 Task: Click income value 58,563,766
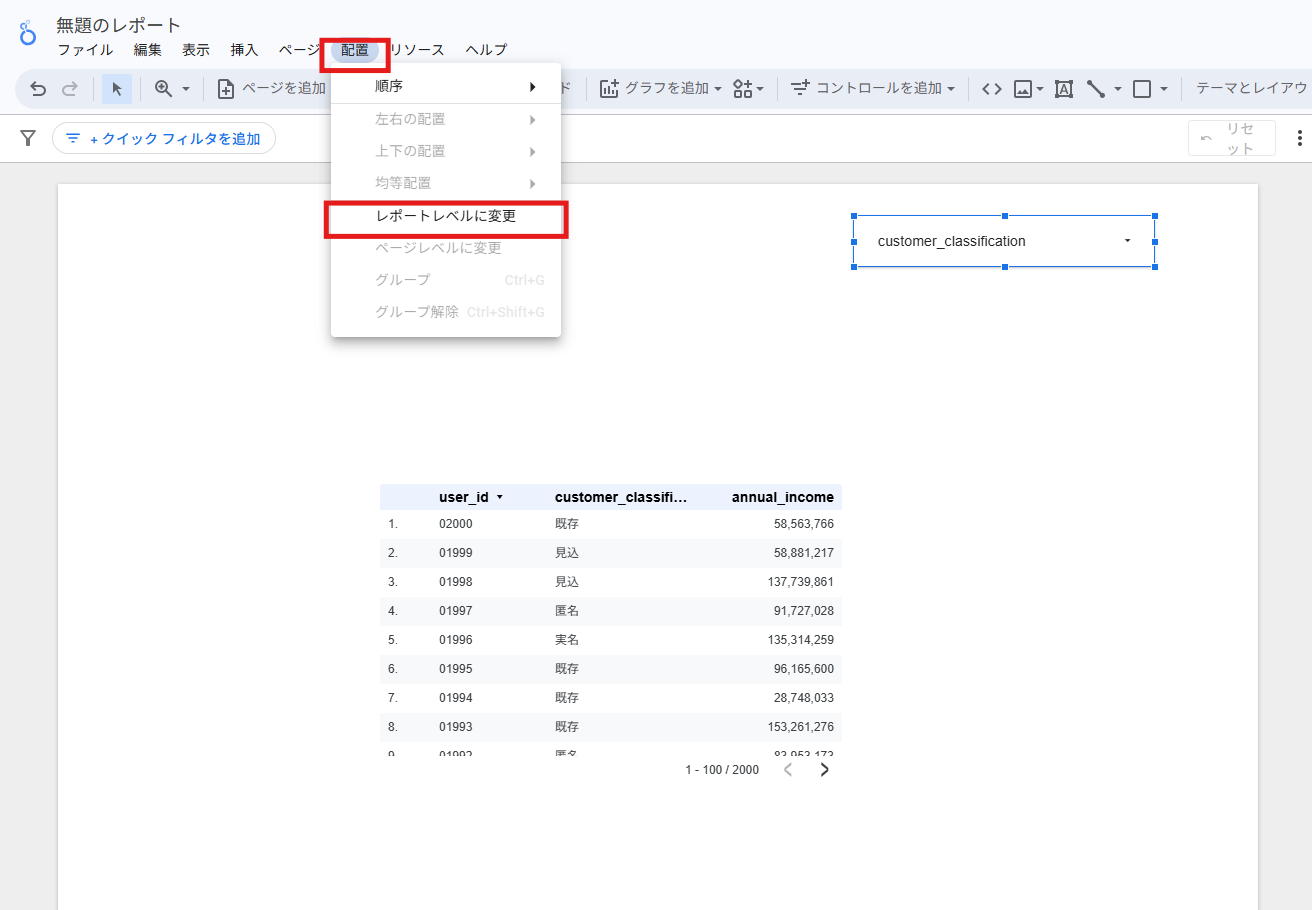pyautogui.click(x=804, y=524)
